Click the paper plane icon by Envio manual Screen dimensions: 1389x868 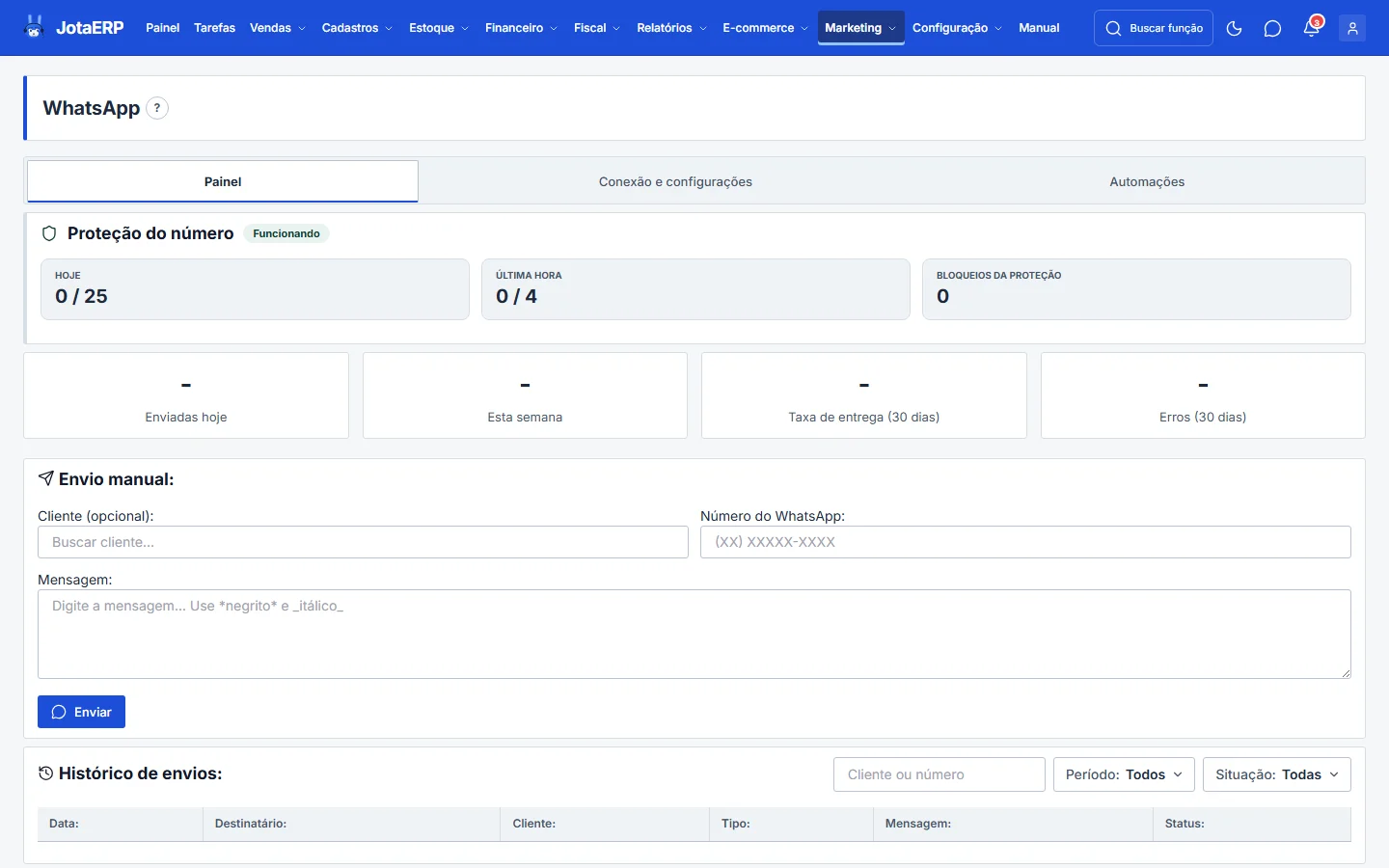45,478
